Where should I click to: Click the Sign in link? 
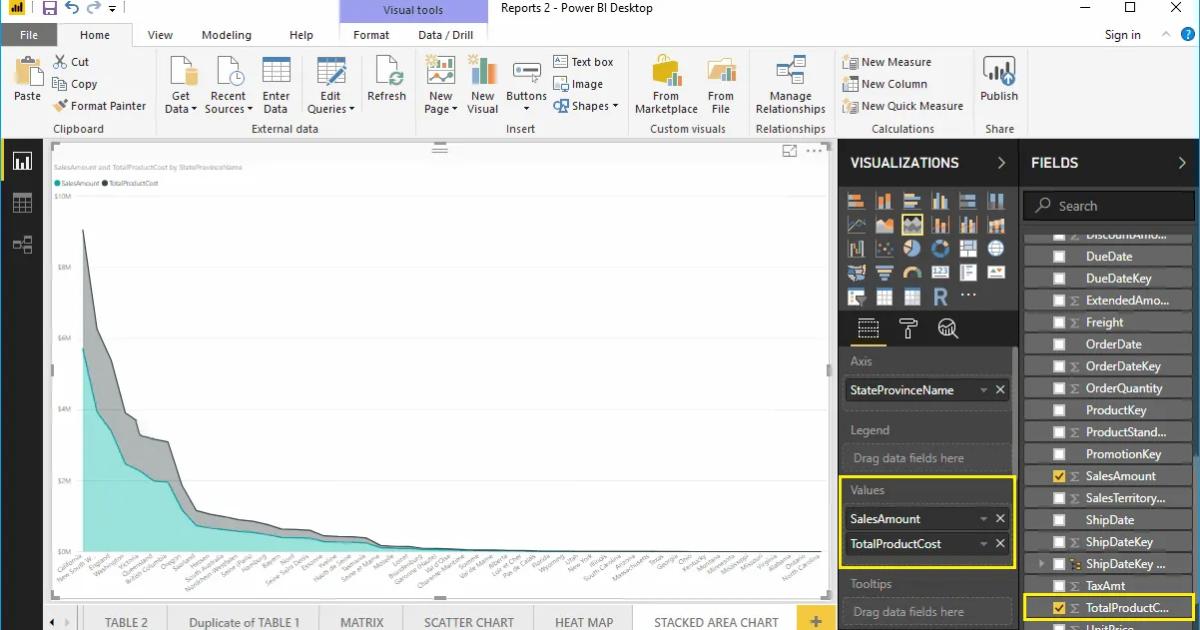tap(1121, 34)
